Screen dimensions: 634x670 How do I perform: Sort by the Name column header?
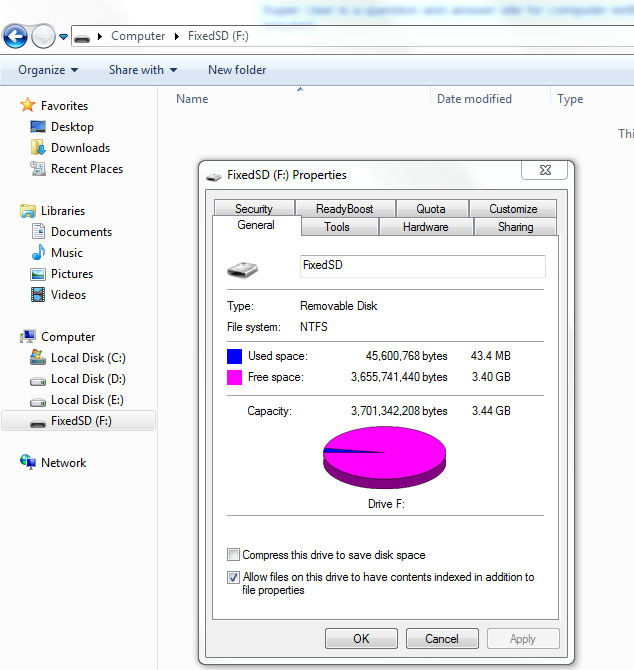pos(192,99)
